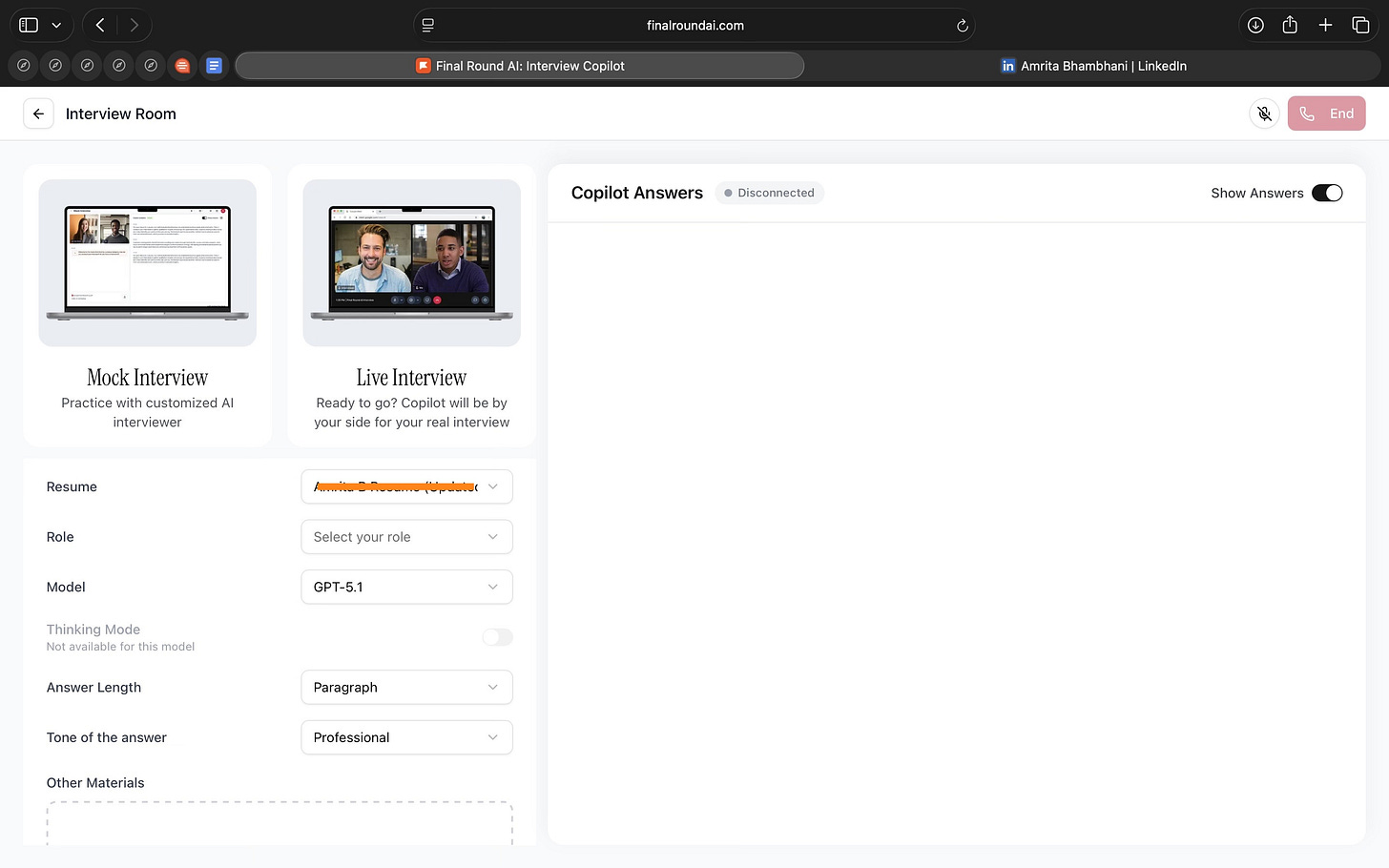Open the sidebar options chevron in Safari toolbar
1389x868 pixels.
[56, 26]
